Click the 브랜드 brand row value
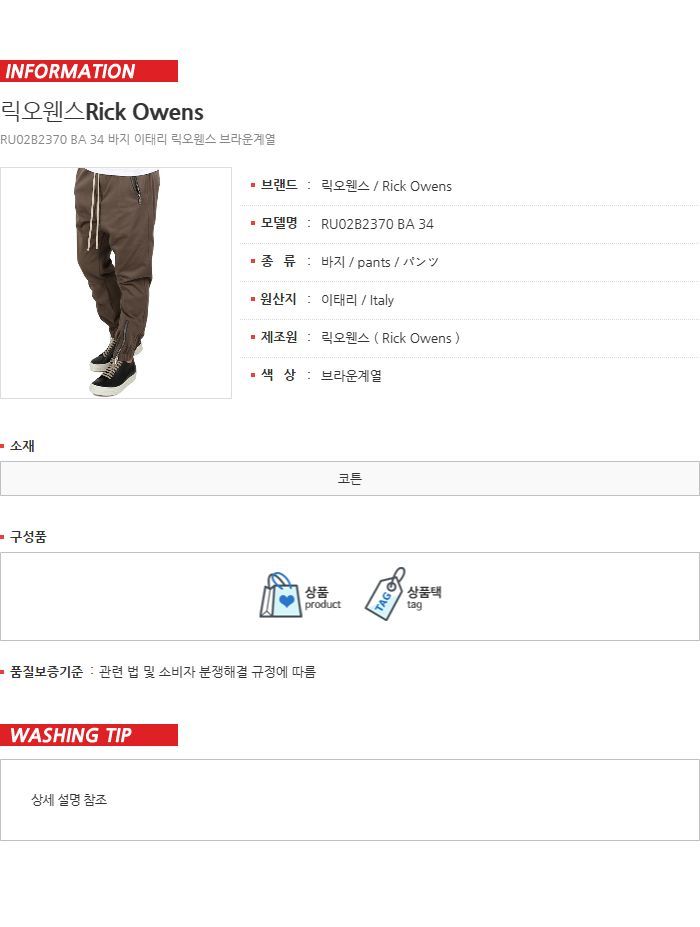This screenshot has height=927, width=700. pos(386,186)
